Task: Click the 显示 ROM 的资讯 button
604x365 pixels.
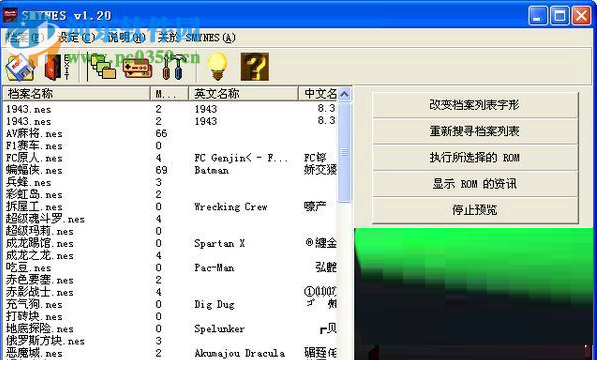Action: pyautogui.click(x=475, y=184)
